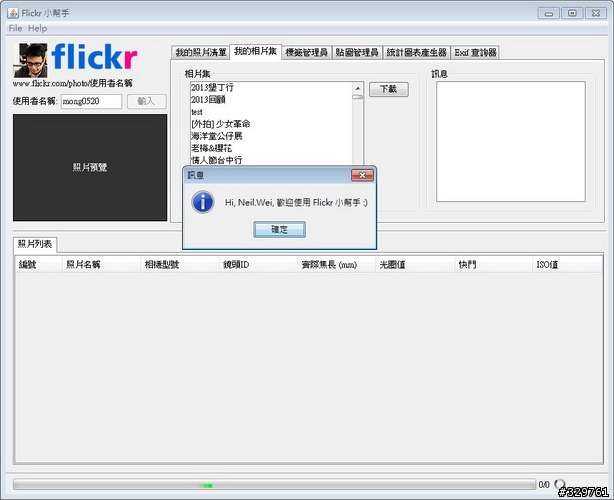Switch to the 我的照片清單 tab

click(200, 52)
